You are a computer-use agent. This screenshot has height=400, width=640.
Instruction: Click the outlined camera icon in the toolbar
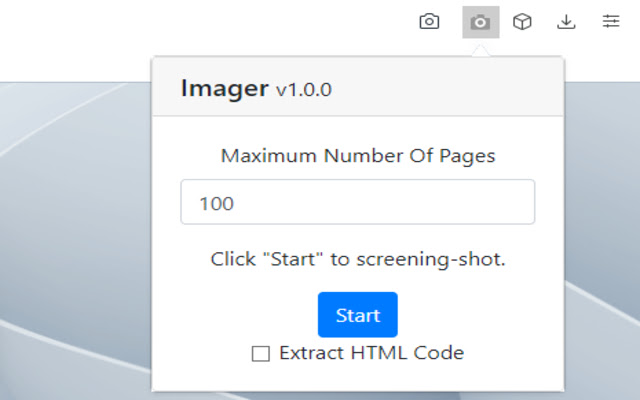pos(429,21)
